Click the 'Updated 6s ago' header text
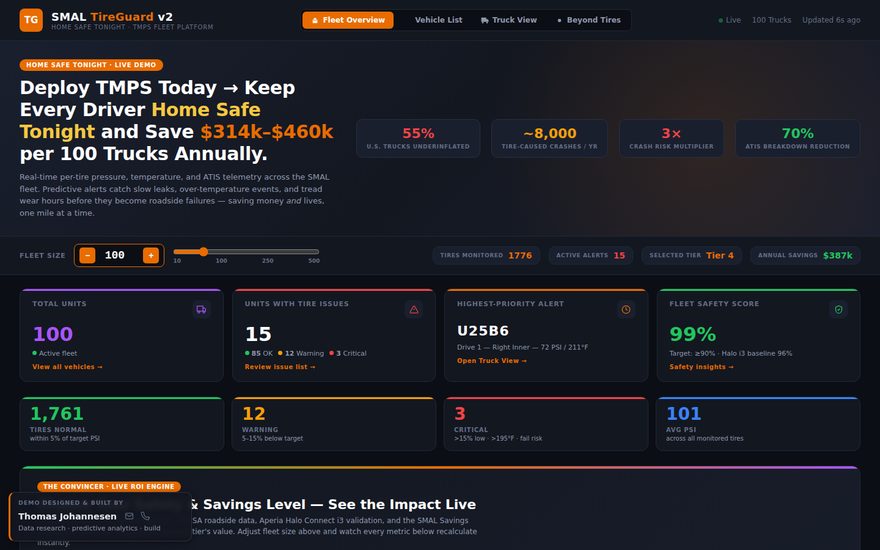 pos(831,20)
